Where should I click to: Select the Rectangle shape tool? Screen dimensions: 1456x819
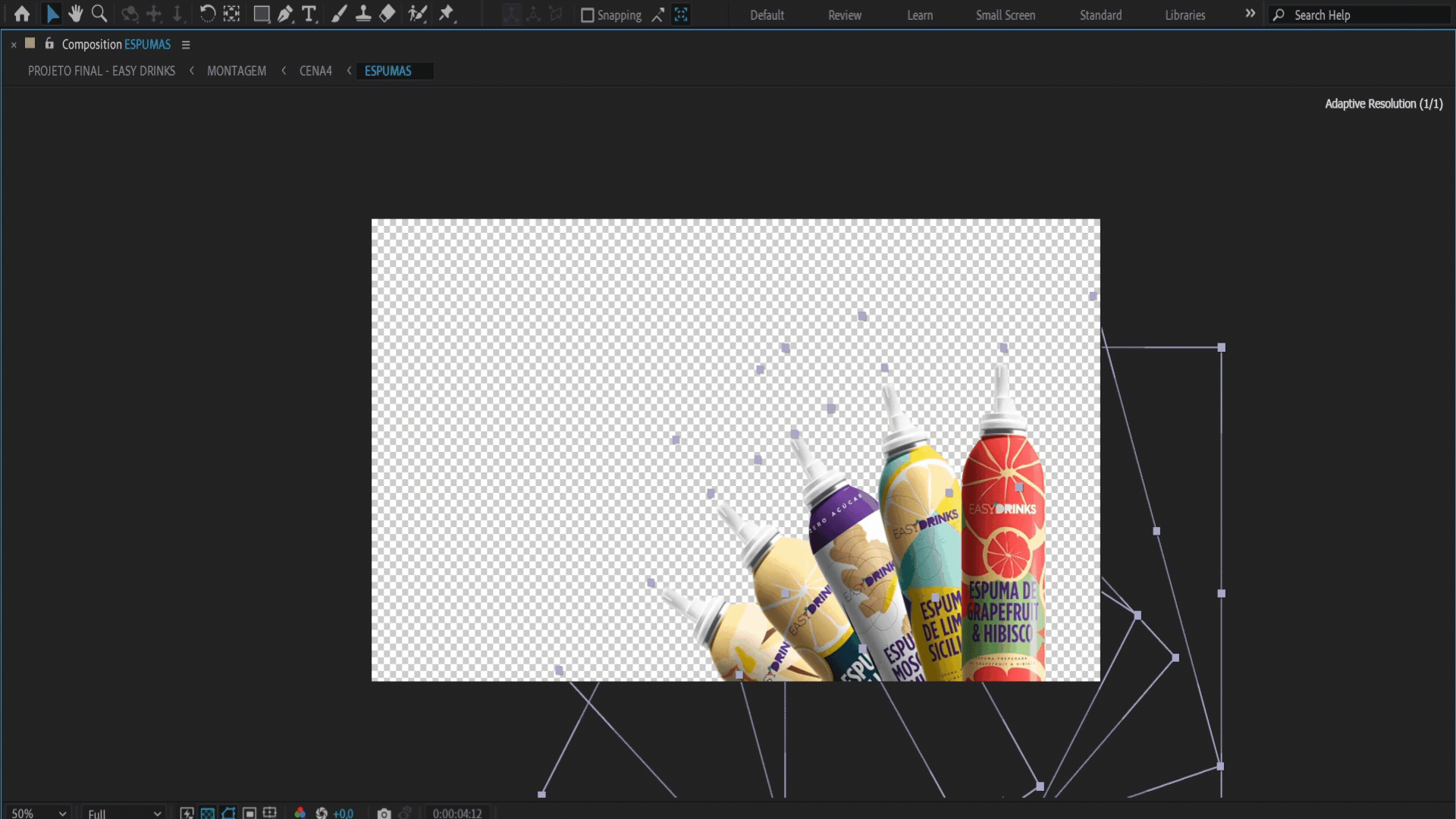point(262,14)
